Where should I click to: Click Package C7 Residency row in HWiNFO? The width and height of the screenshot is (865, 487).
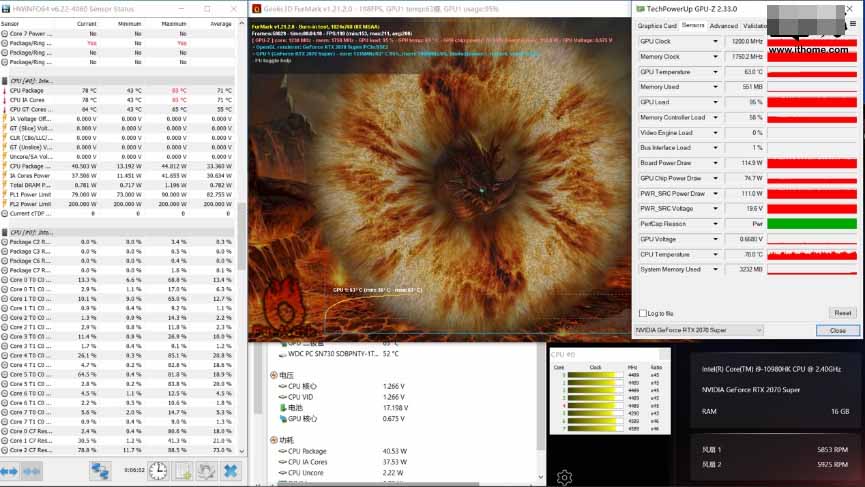pos(117,270)
